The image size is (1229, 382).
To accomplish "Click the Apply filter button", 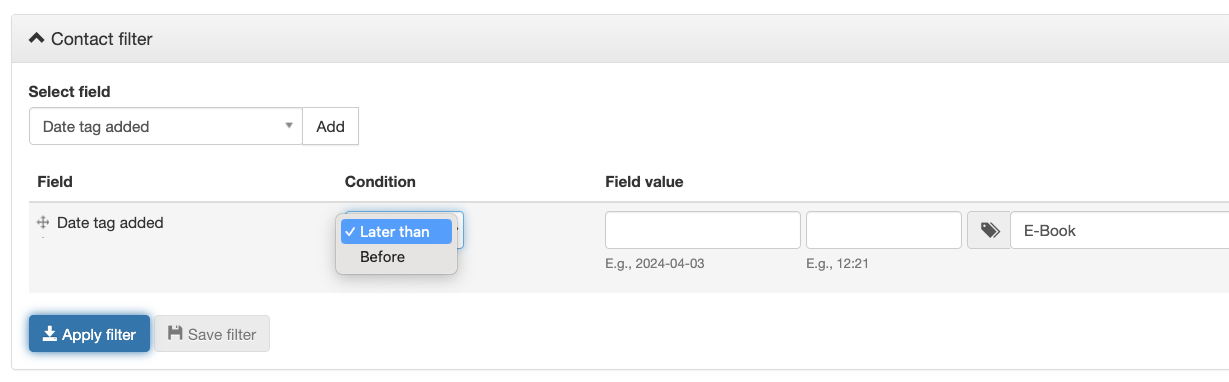I will (x=89, y=334).
